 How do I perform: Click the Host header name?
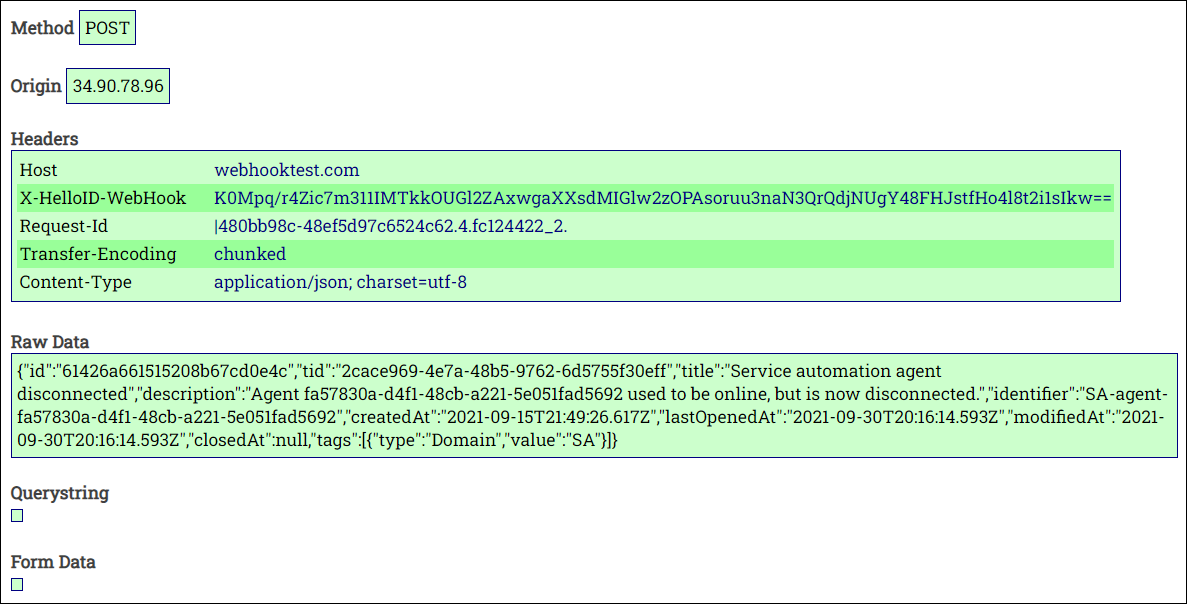[39, 170]
